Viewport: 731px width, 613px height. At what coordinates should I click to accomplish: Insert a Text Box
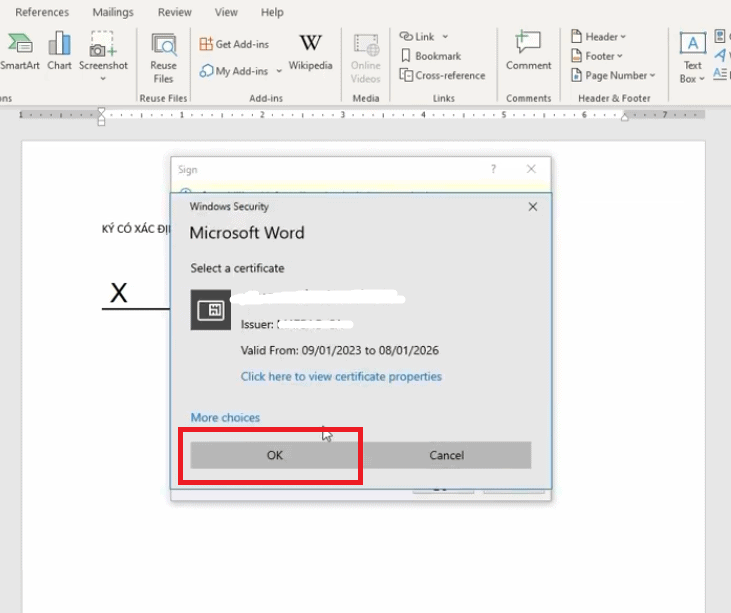[x=692, y=58]
